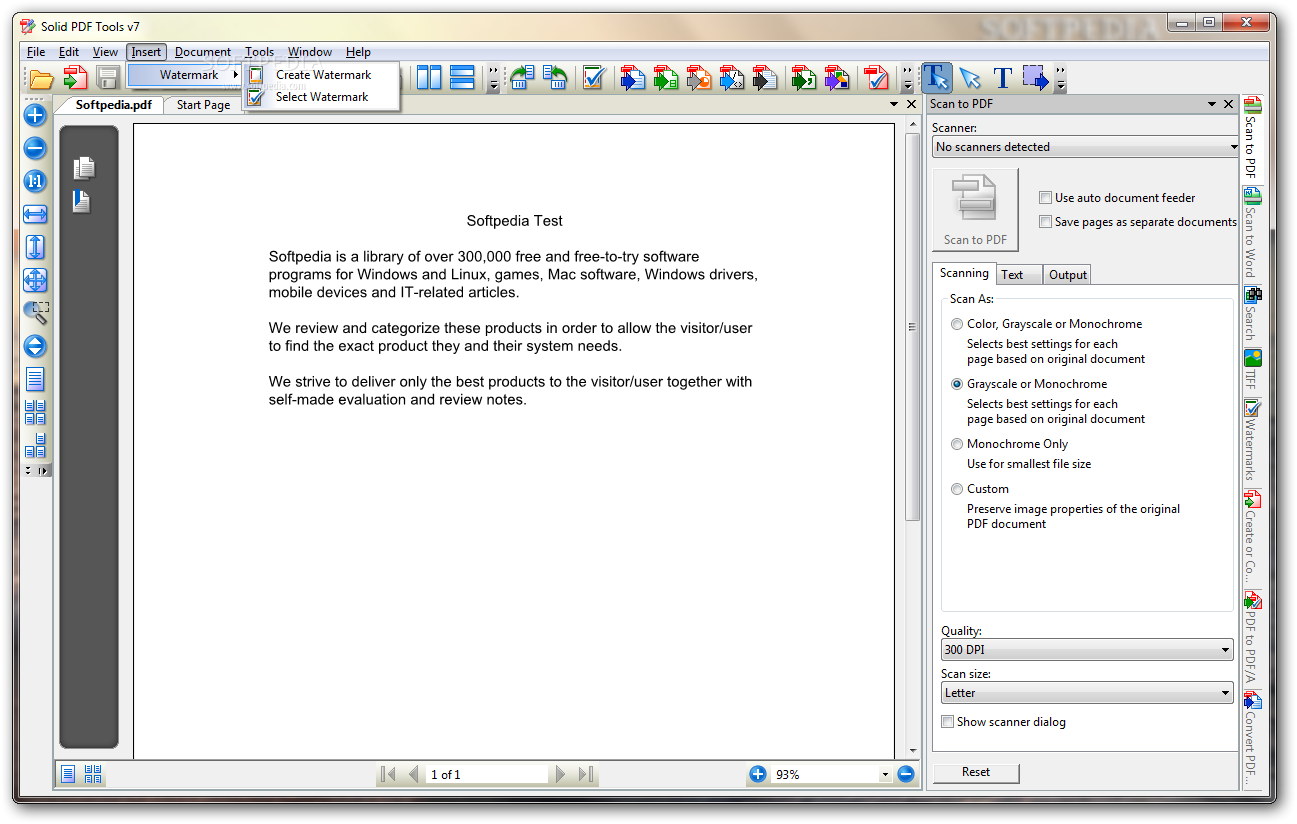Open the Quality 300 DPI dropdown
This screenshot has width=1297, height=824.
tap(1087, 650)
